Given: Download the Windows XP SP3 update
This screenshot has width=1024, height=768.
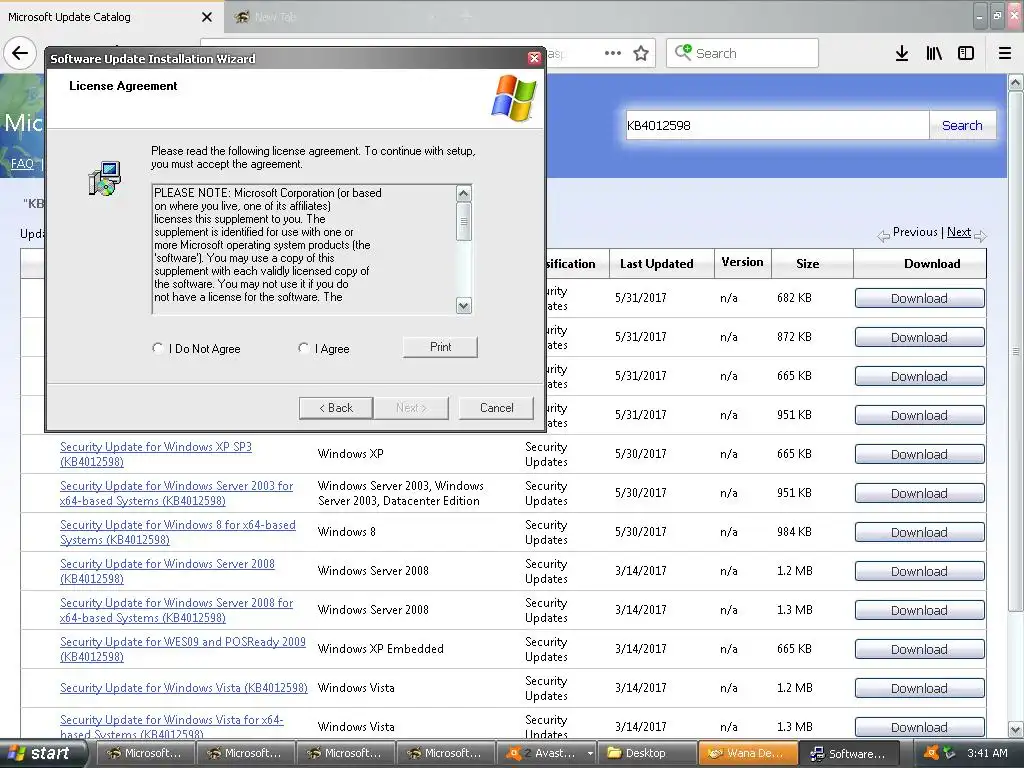Looking at the screenshot, I should pyautogui.click(x=919, y=454).
